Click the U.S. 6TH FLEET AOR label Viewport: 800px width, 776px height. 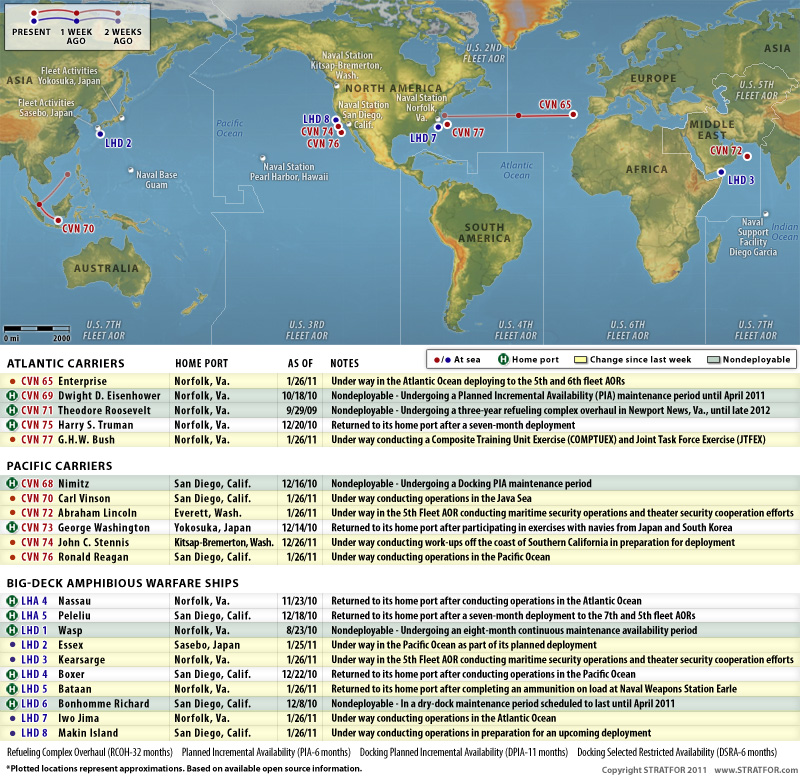628,330
